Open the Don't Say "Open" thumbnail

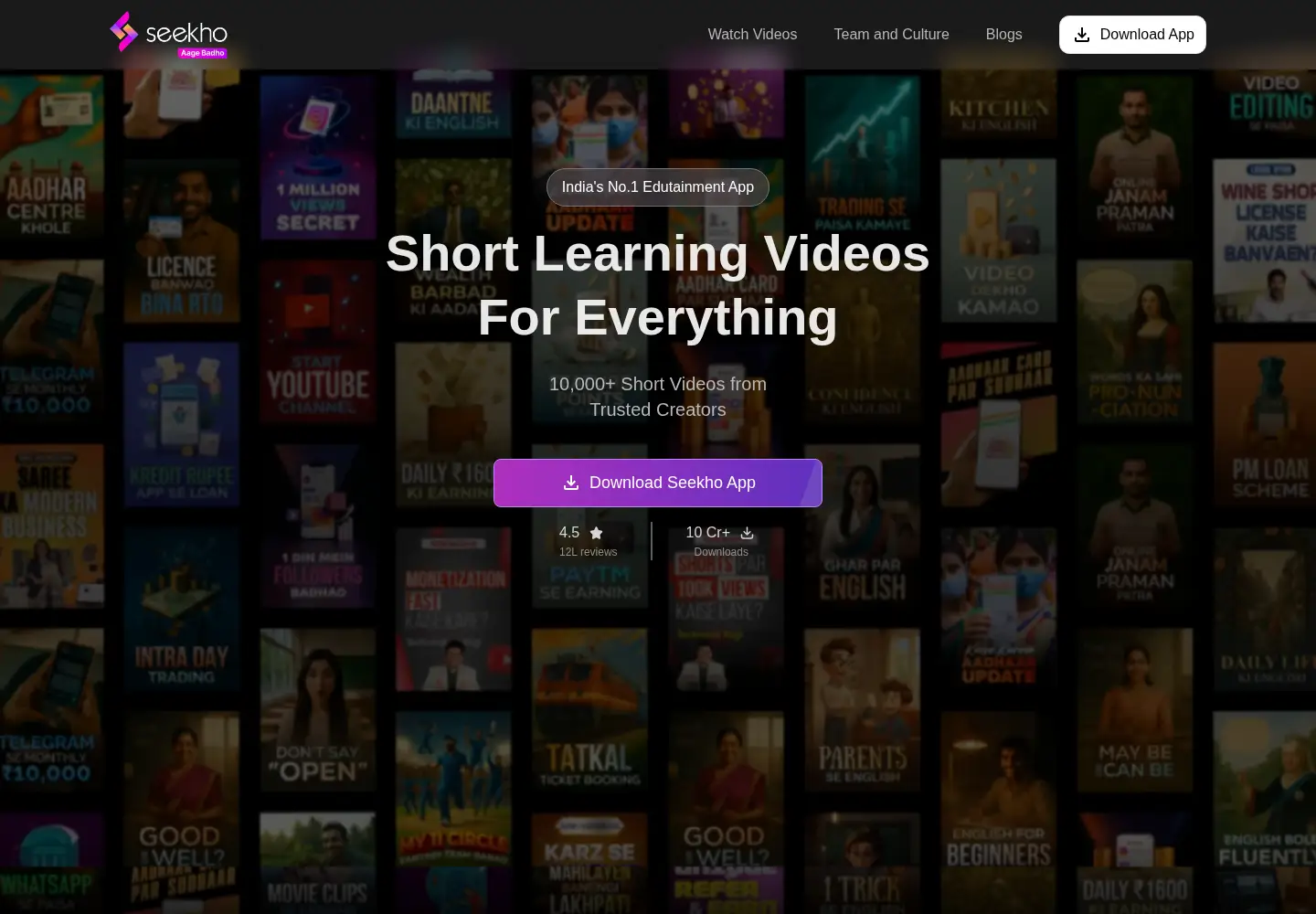tap(317, 711)
